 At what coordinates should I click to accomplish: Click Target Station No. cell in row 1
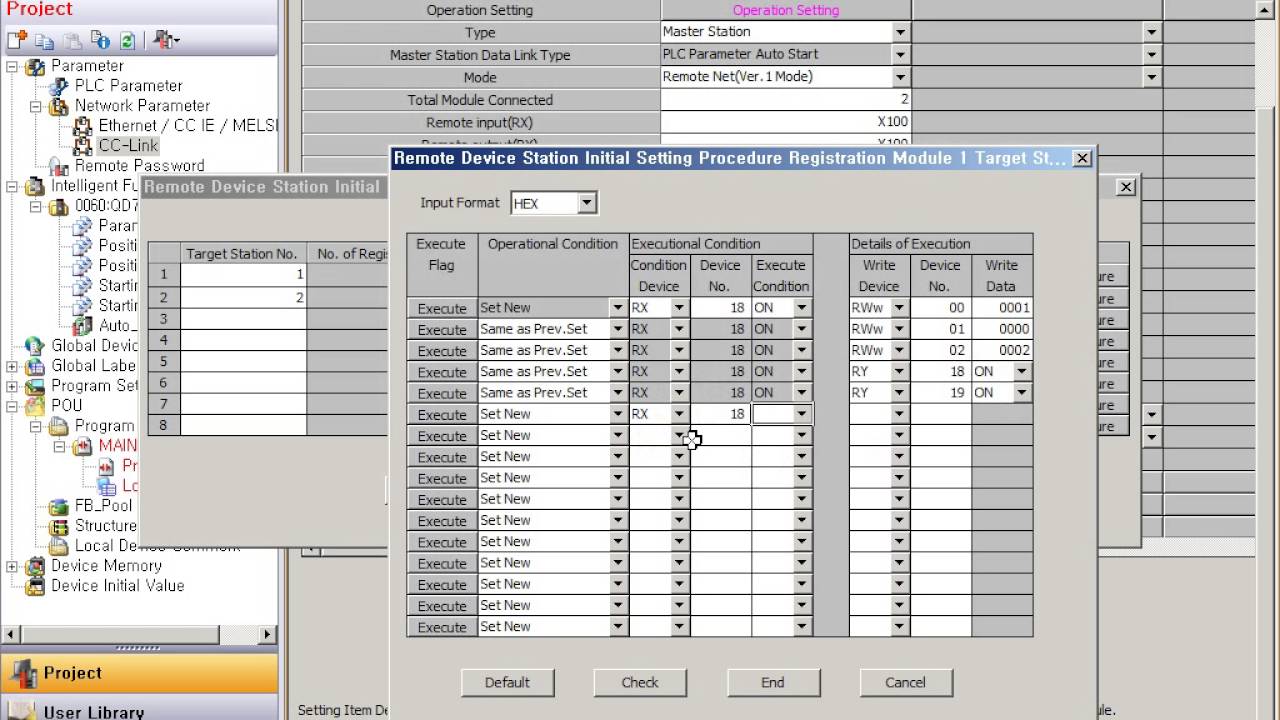(243, 274)
